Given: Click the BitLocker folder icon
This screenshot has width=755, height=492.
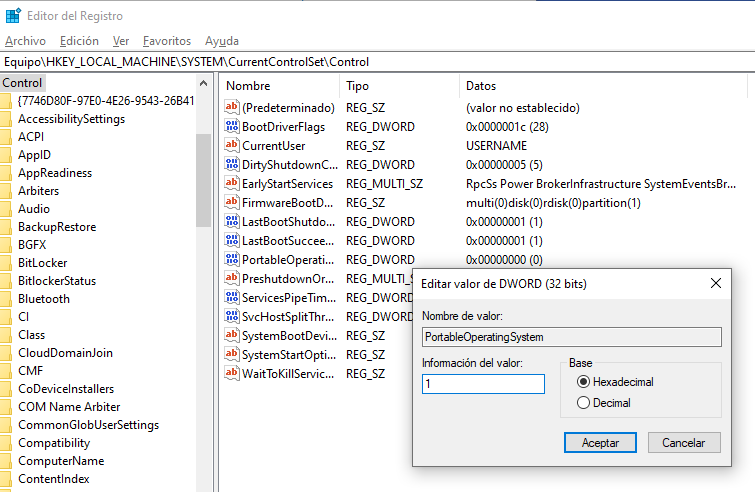Looking at the screenshot, I should pyautogui.click(x=6, y=263).
